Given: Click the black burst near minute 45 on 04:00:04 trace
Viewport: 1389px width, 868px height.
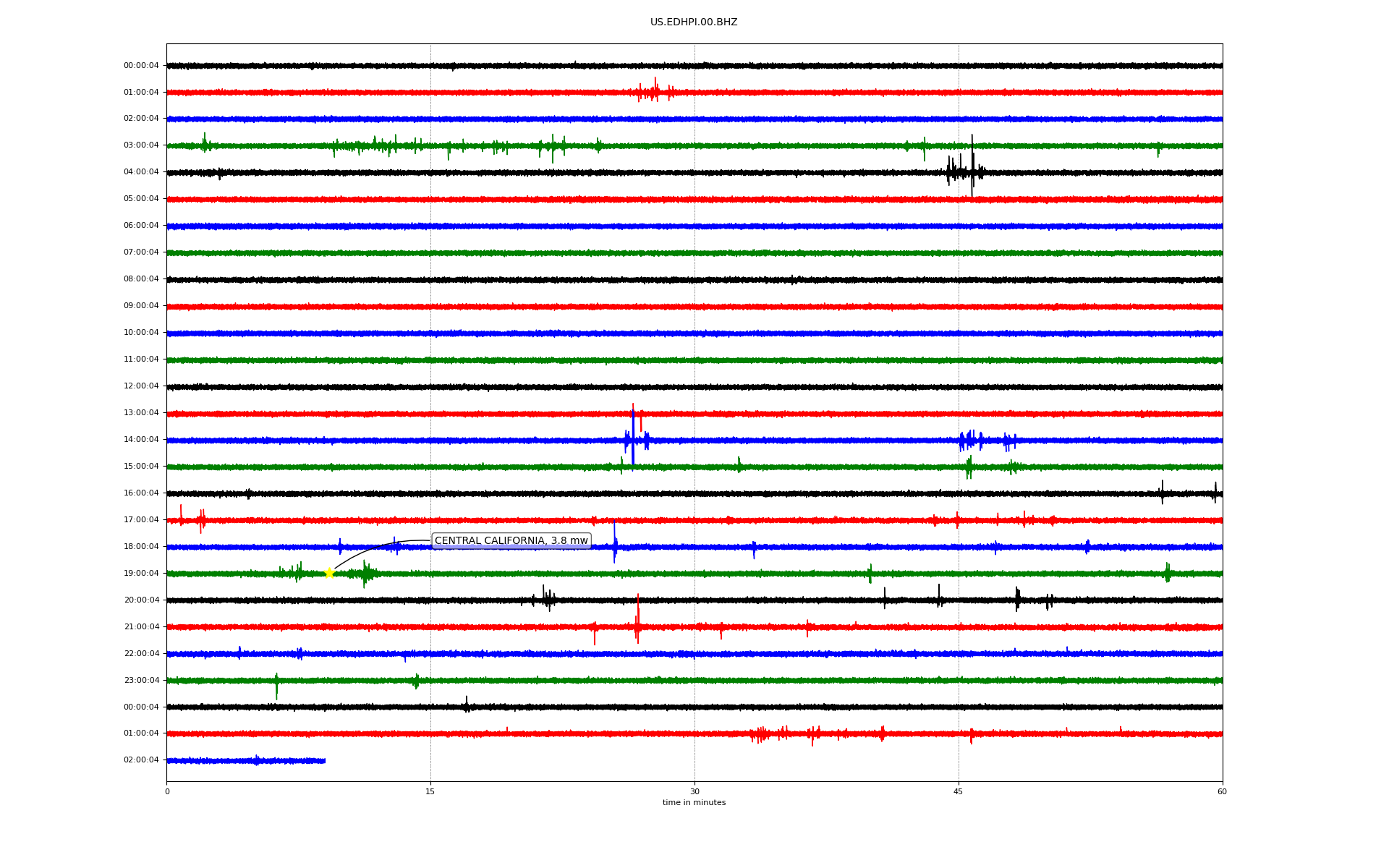Looking at the screenshot, I should pos(966,166).
